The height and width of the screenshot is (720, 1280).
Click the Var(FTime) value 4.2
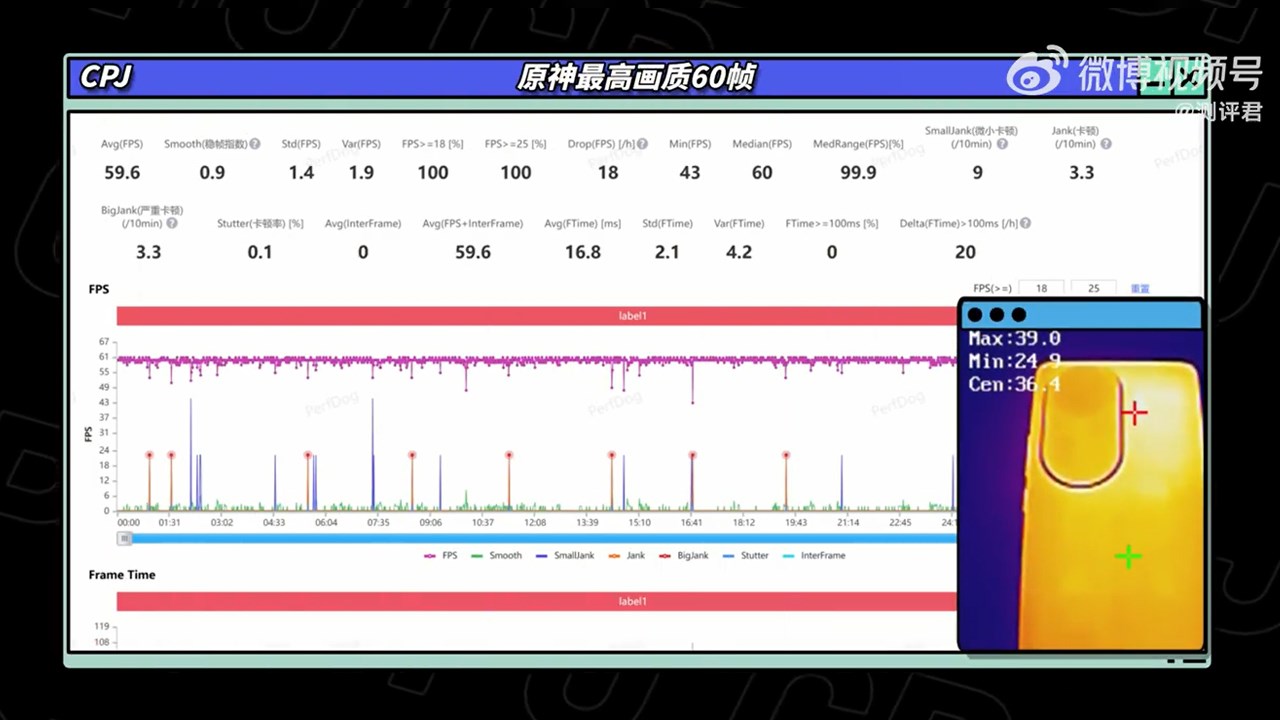click(x=739, y=252)
